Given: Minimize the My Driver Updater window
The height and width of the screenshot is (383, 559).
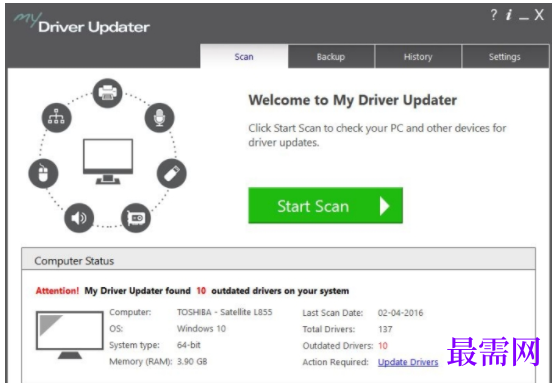Looking at the screenshot, I should (x=524, y=18).
